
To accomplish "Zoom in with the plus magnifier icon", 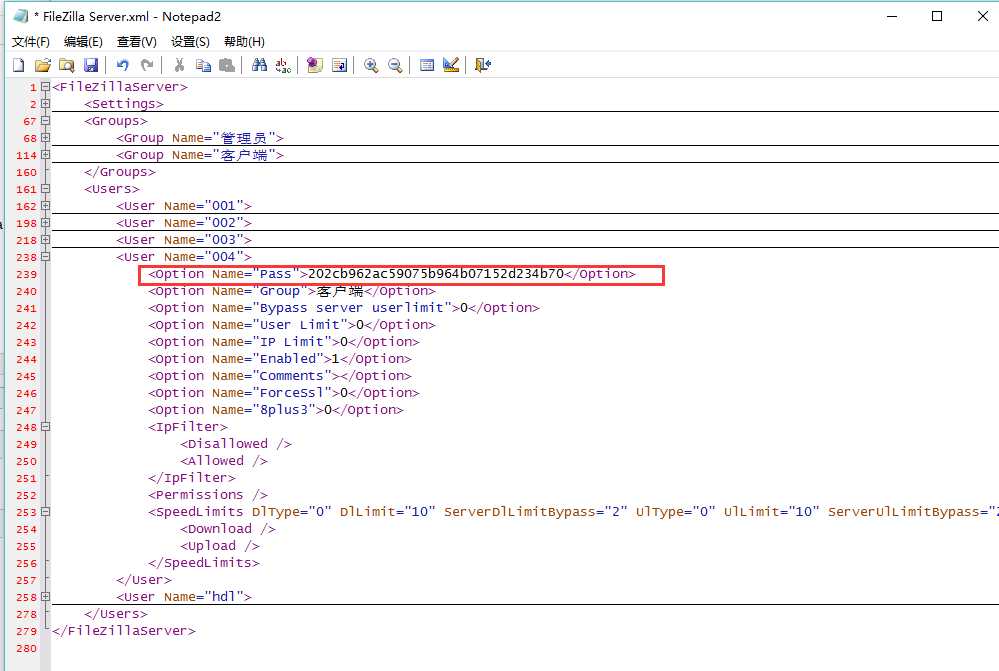I will click(371, 65).
